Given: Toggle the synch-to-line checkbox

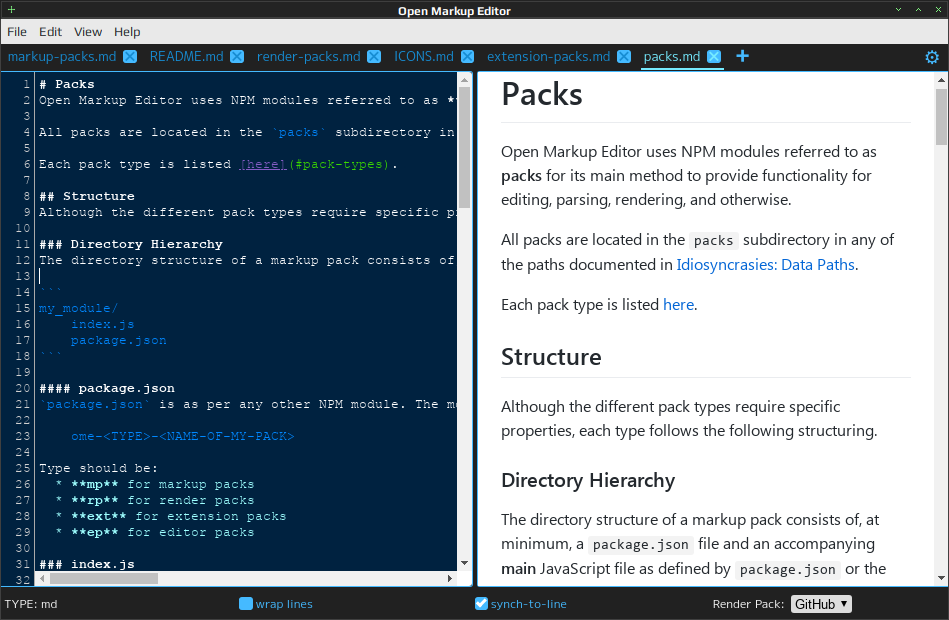Looking at the screenshot, I should click(481, 604).
